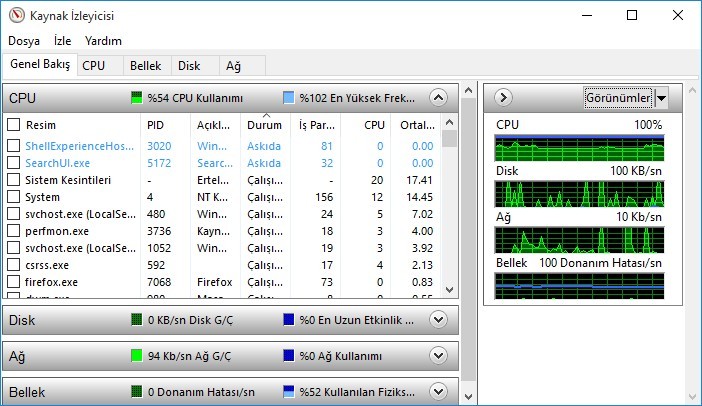Check the Sistem Kesintileri checkbox

(x=13, y=179)
